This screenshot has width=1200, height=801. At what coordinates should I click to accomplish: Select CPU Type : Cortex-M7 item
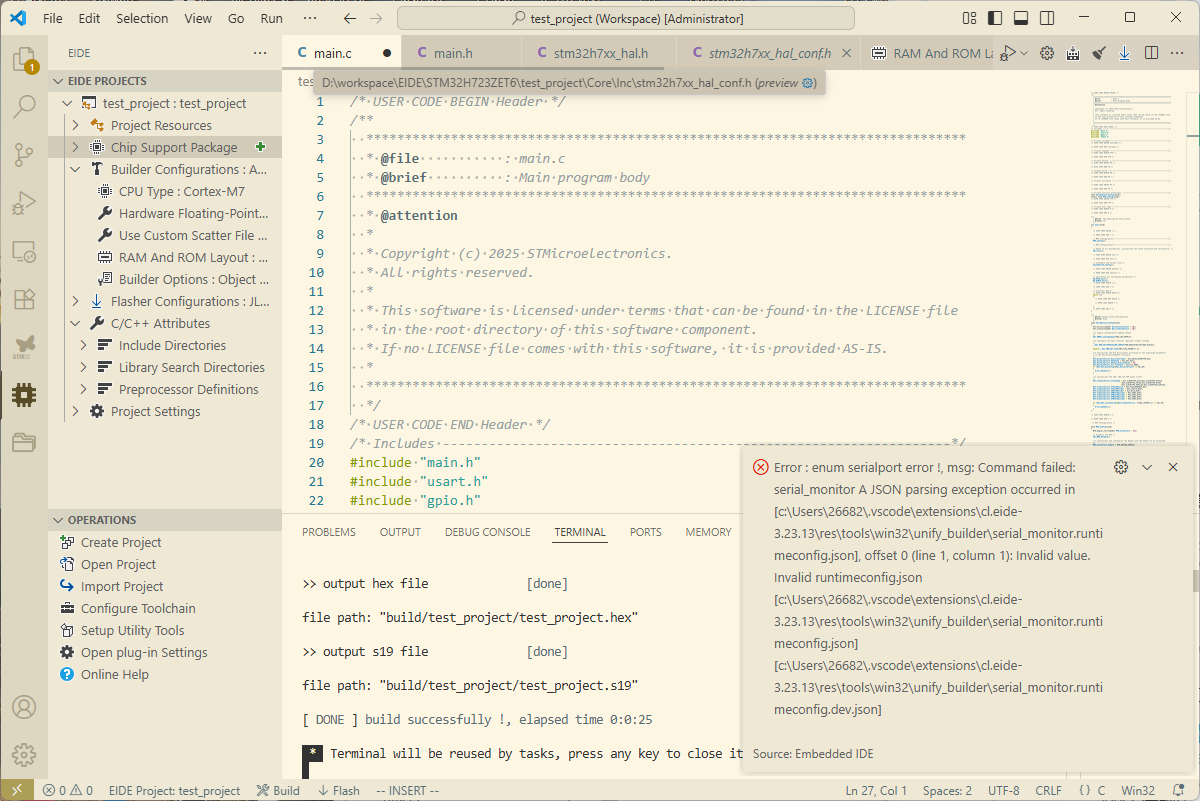point(182,191)
